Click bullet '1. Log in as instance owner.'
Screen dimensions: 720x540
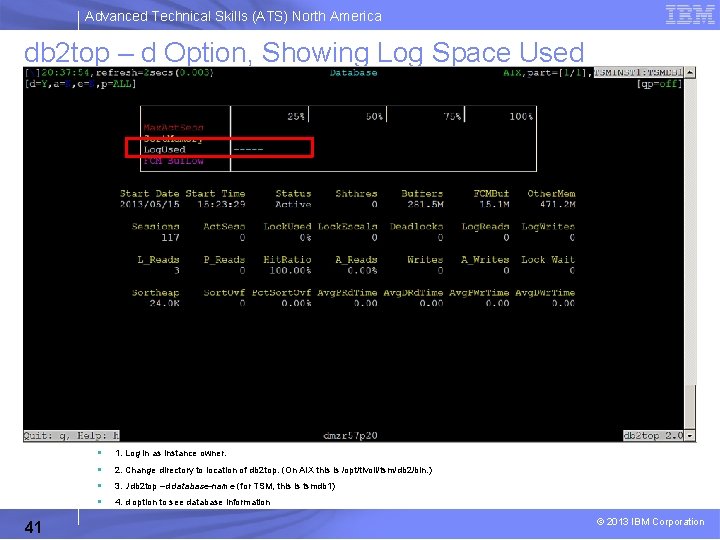tap(170, 453)
